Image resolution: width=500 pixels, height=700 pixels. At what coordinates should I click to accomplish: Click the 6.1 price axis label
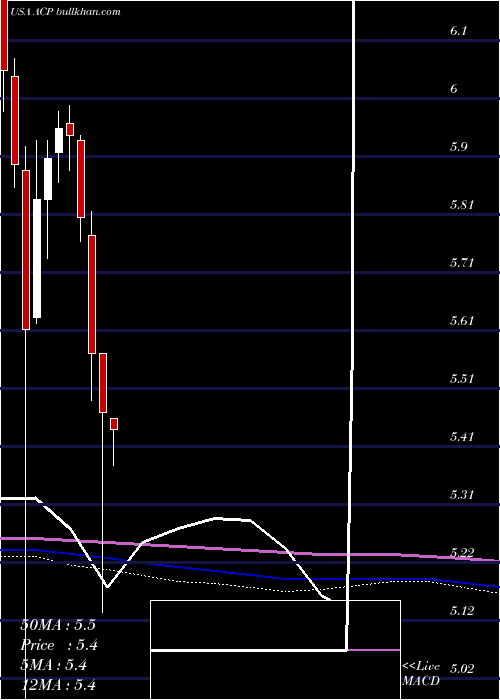[x=458, y=31]
